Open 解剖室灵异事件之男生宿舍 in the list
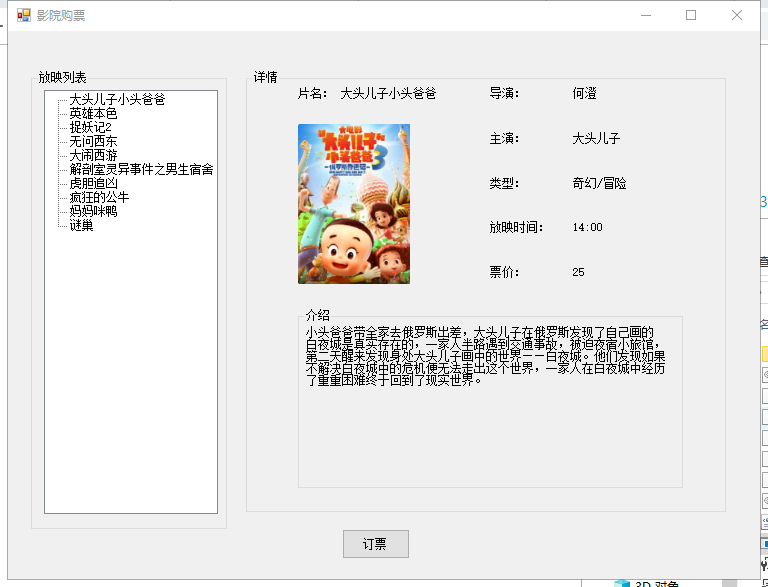The width and height of the screenshot is (768, 587). (x=141, y=170)
